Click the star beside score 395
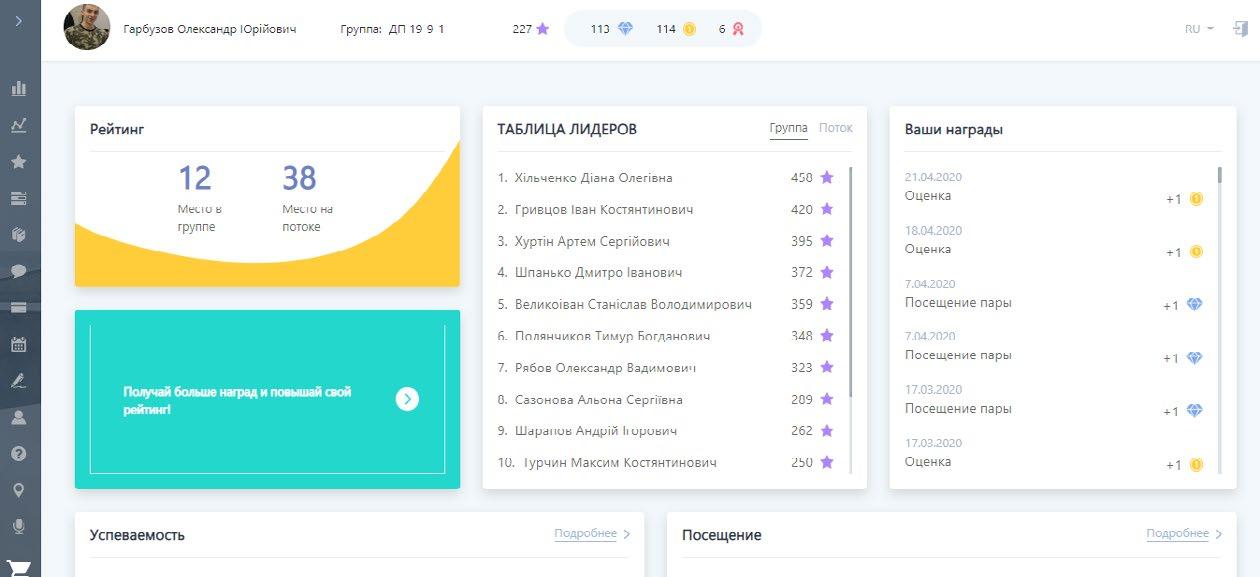Image resolution: width=1260 pixels, height=577 pixels. pos(827,241)
